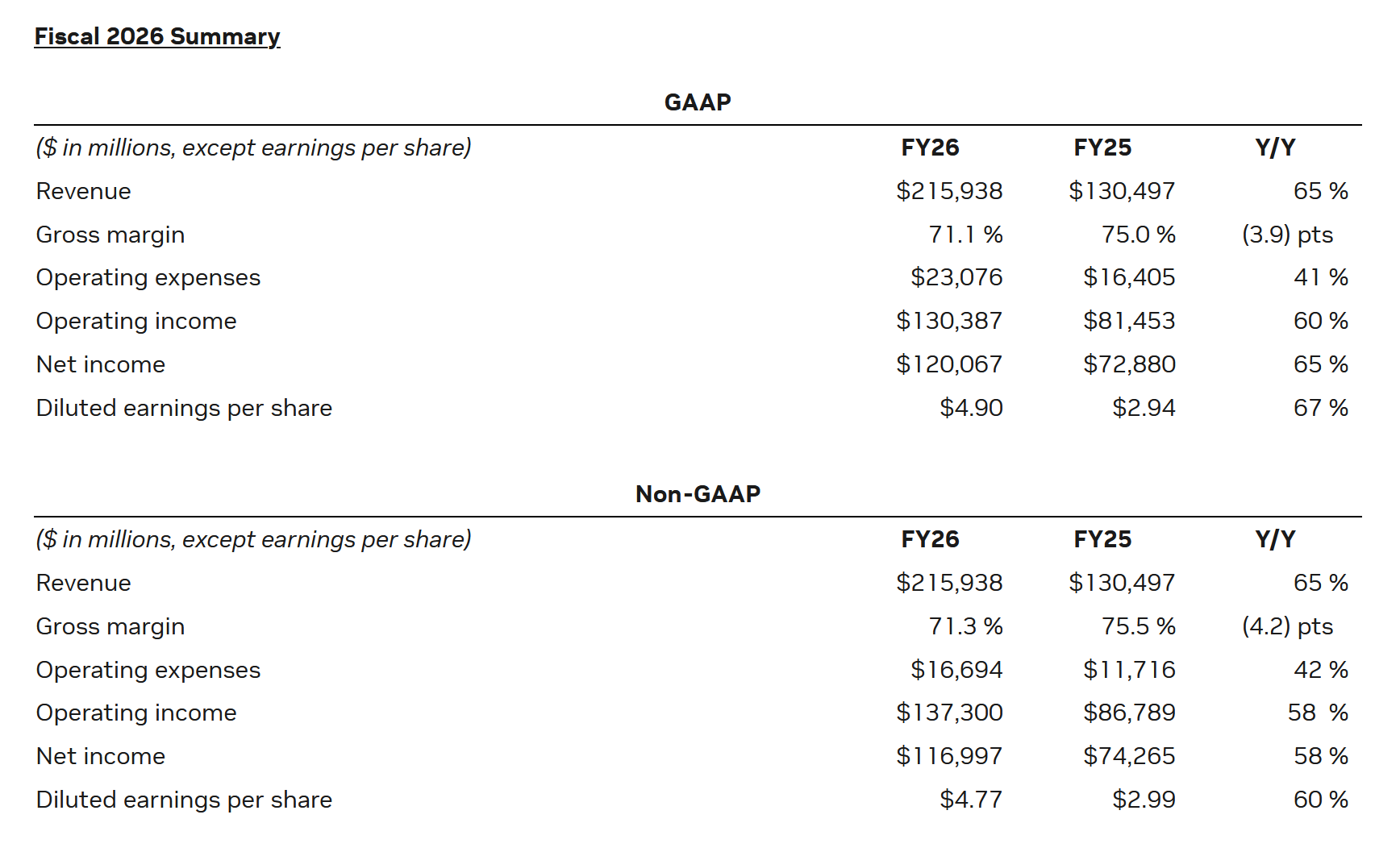Click the (4.2) pts margin change

click(1287, 626)
